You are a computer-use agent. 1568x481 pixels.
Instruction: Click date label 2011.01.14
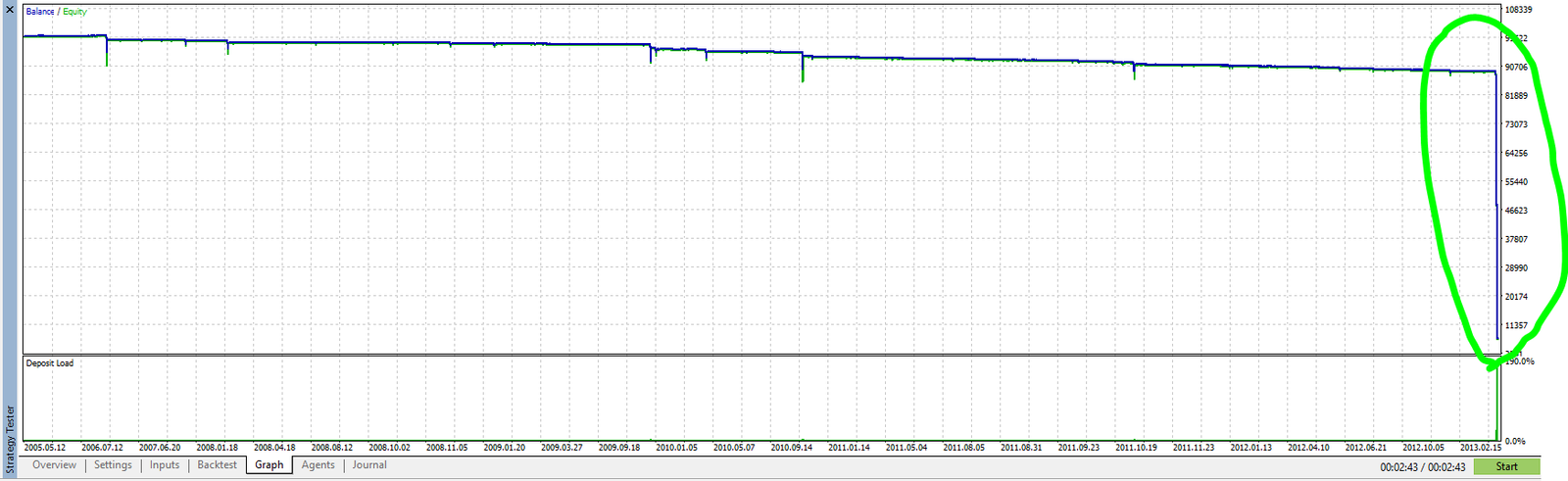(x=849, y=448)
